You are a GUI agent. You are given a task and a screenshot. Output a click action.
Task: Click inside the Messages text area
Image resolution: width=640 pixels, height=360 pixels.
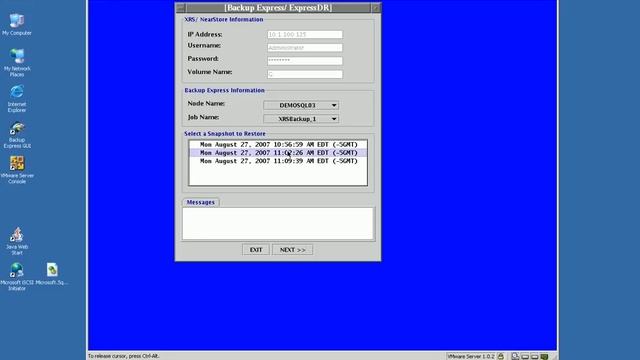tap(278, 223)
